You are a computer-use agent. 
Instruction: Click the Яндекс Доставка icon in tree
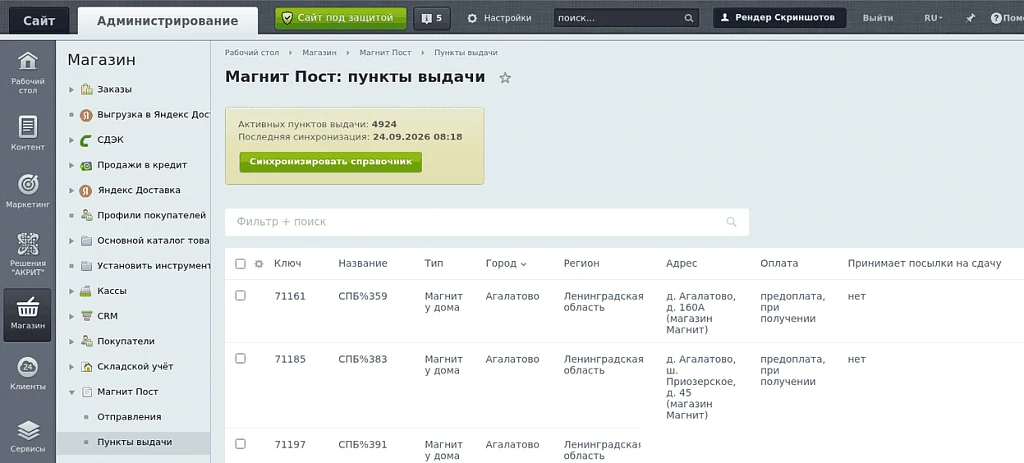(x=86, y=191)
